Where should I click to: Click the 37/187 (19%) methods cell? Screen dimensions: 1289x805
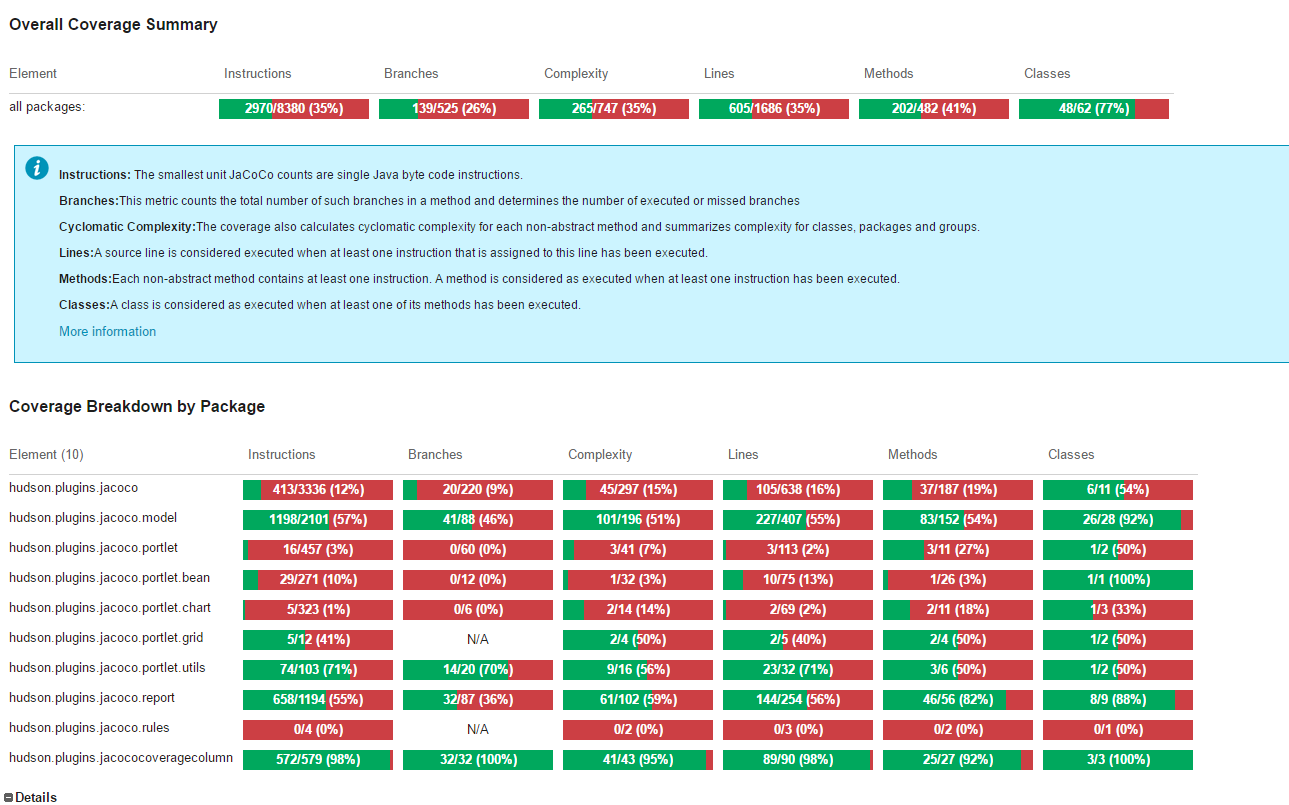[958, 490]
